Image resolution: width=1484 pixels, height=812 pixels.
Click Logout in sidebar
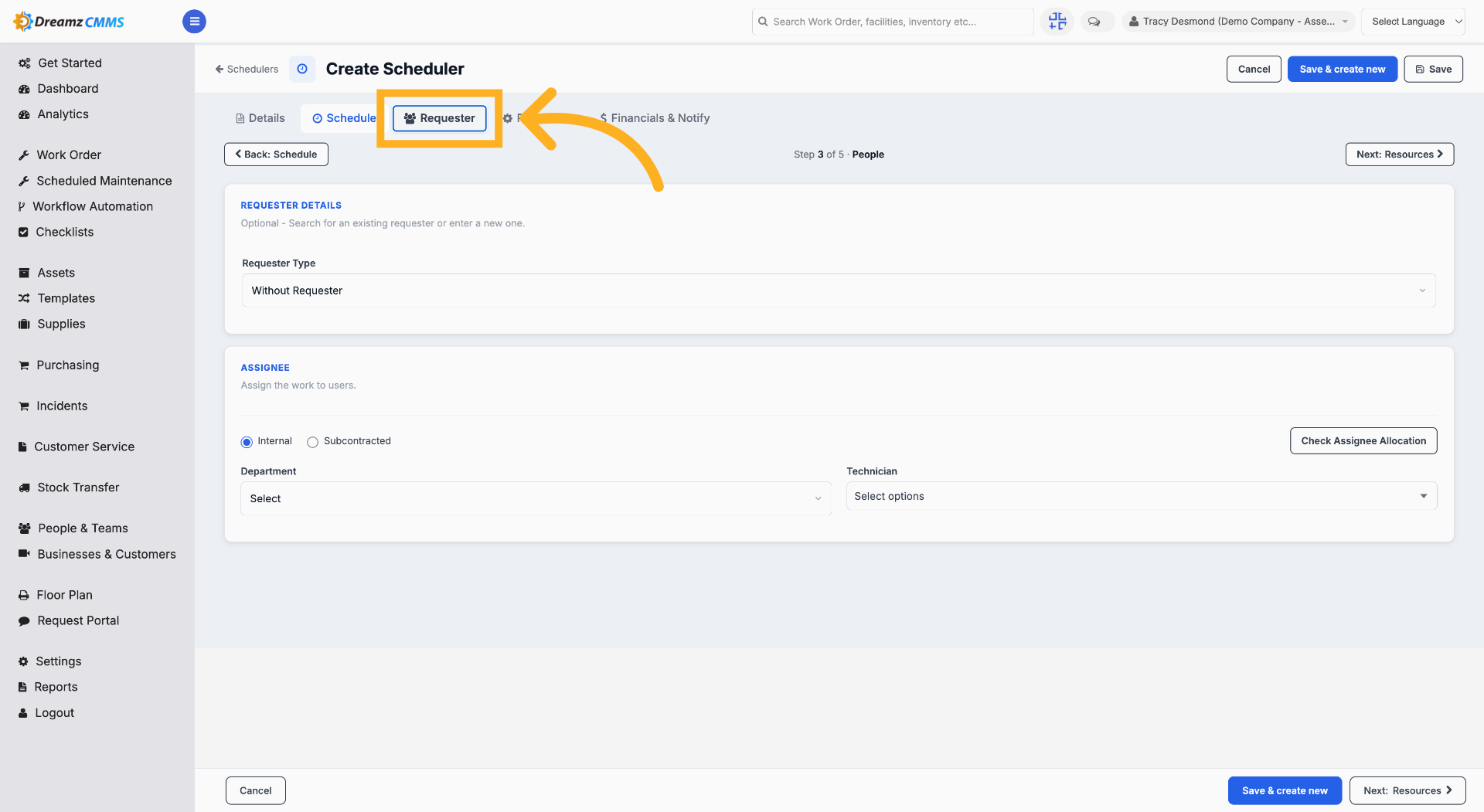coord(46,713)
